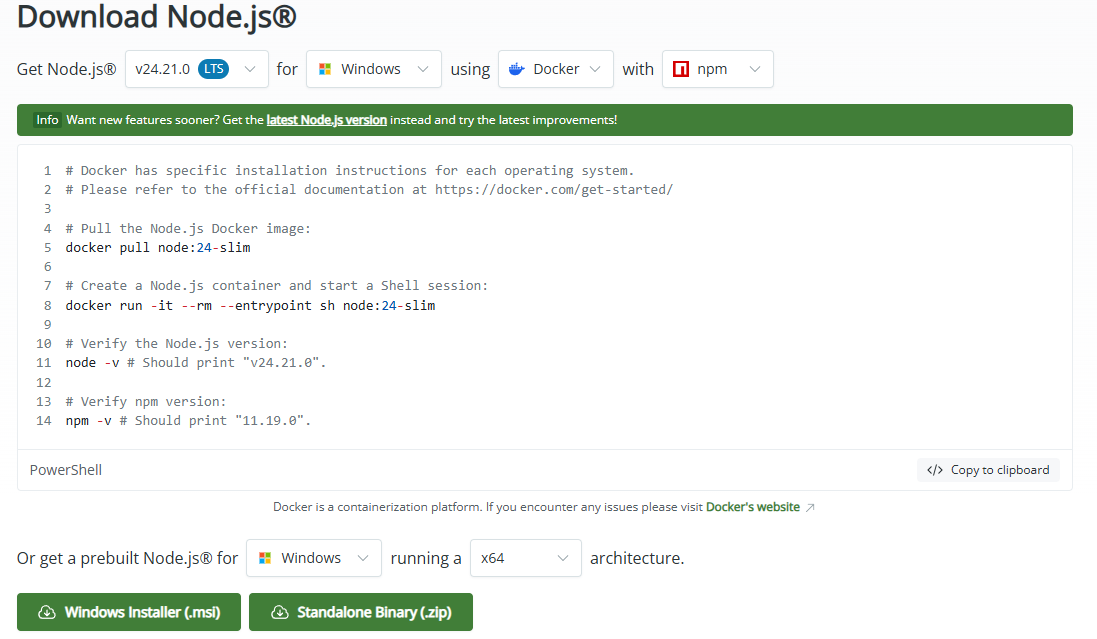Visit Docker's website link
Viewport: 1097px width, 639px height.
point(753,507)
